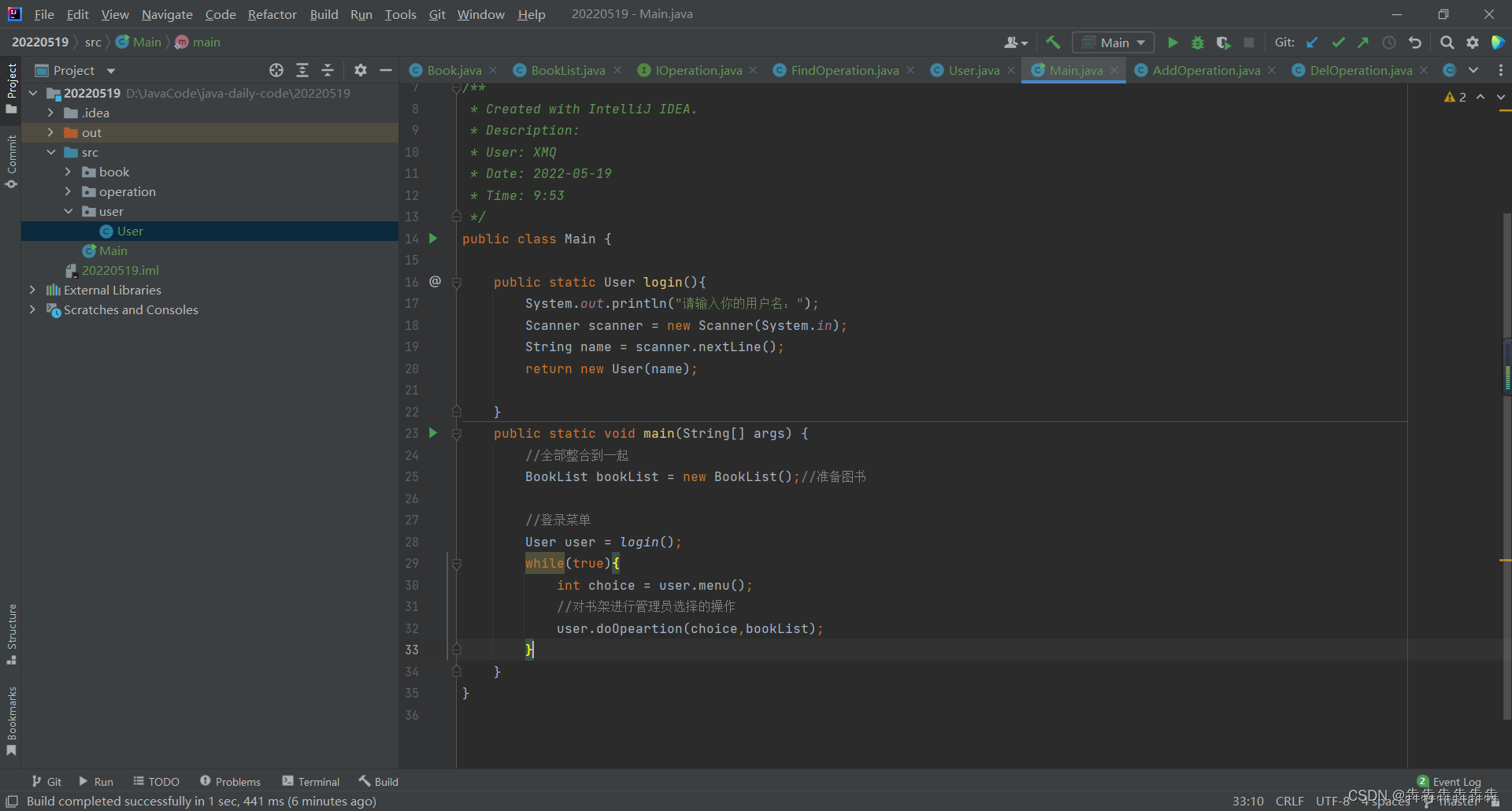Viewport: 1512px width, 811px height.
Task: Open the Build tool window
Action: point(379,781)
